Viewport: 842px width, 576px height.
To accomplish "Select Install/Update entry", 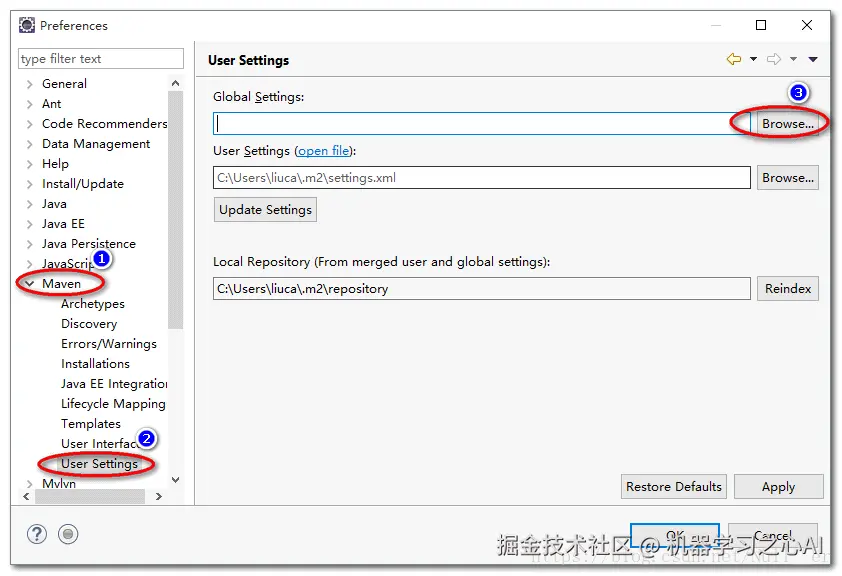I will tap(83, 184).
